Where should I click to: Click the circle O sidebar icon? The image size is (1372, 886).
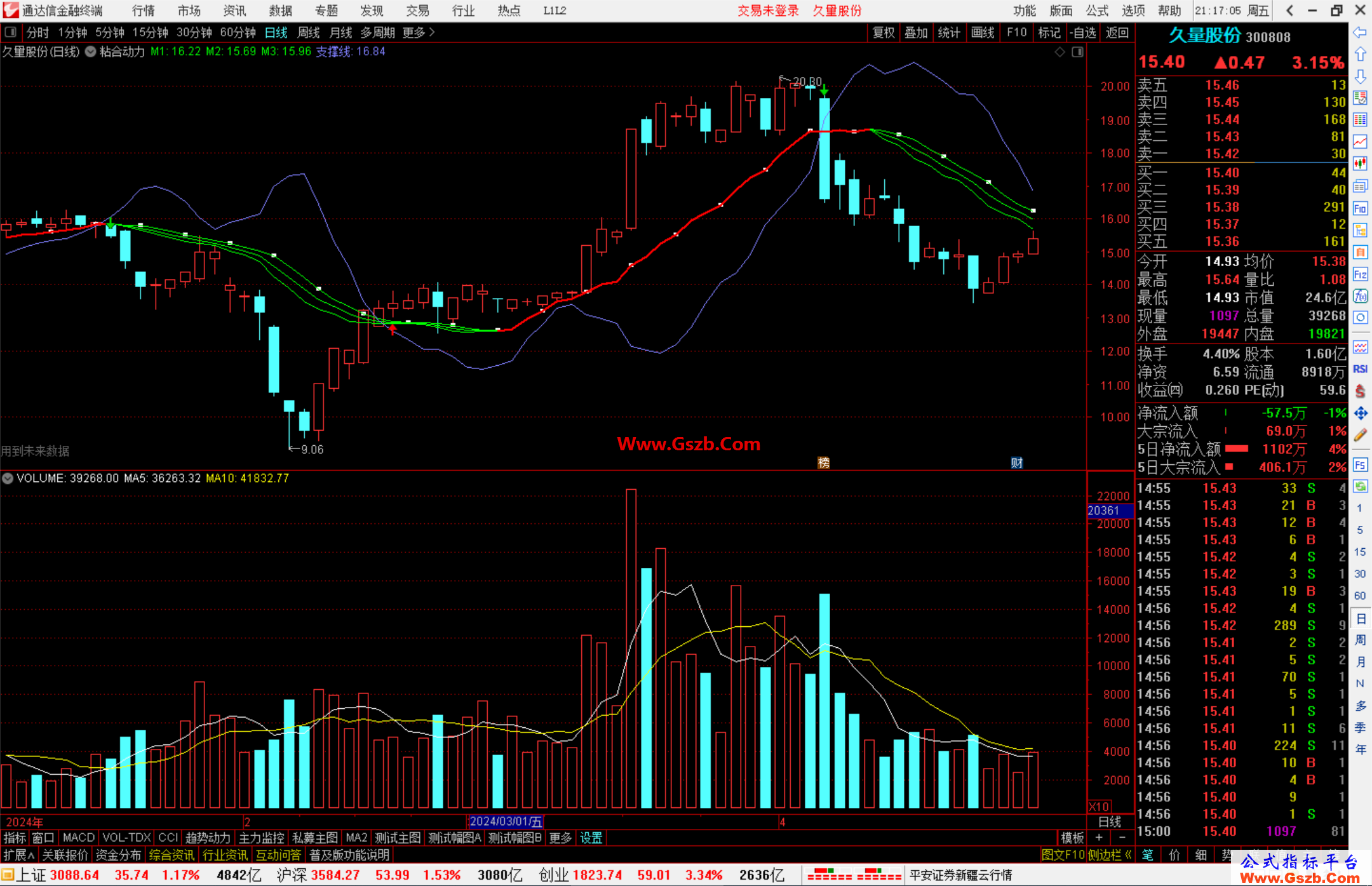coord(1360,318)
